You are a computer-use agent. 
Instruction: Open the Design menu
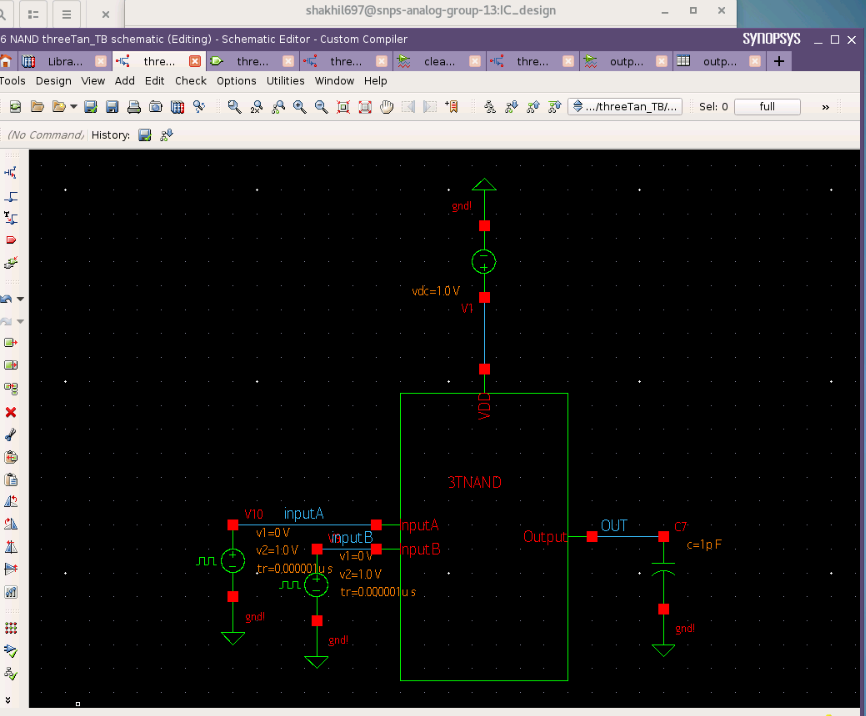(x=53, y=81)
